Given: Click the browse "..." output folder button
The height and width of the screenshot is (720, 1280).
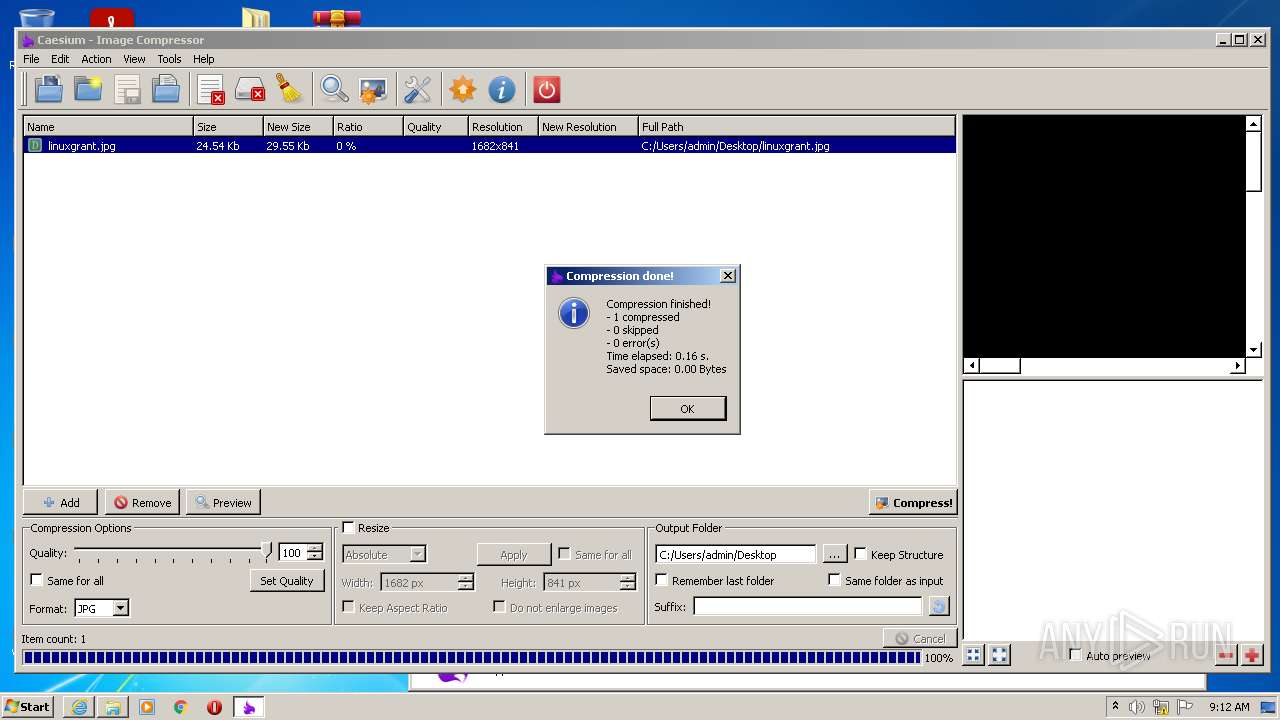Looking at the screenshot, I should click(x=834, y=554).
